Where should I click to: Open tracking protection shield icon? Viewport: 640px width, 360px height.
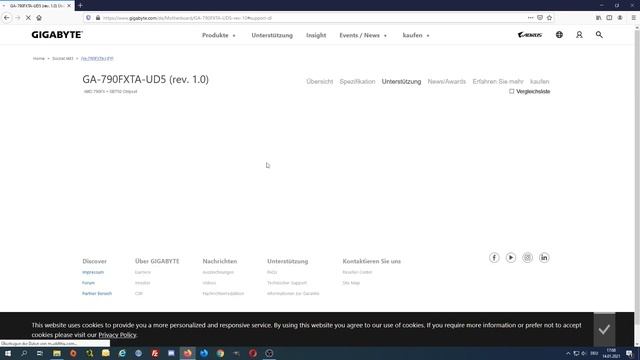click(88, 18)
